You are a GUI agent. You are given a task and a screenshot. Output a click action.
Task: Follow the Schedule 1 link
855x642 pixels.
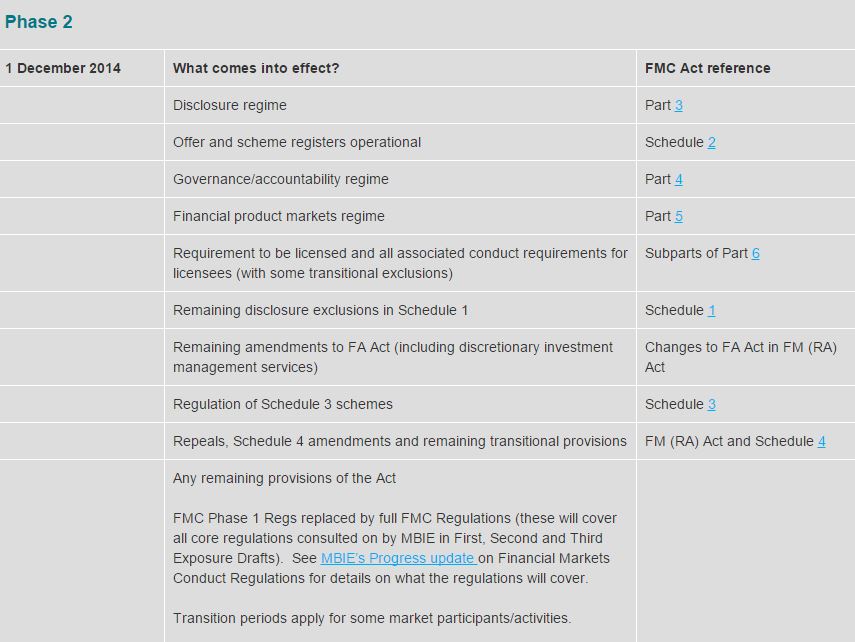point(711,311)
